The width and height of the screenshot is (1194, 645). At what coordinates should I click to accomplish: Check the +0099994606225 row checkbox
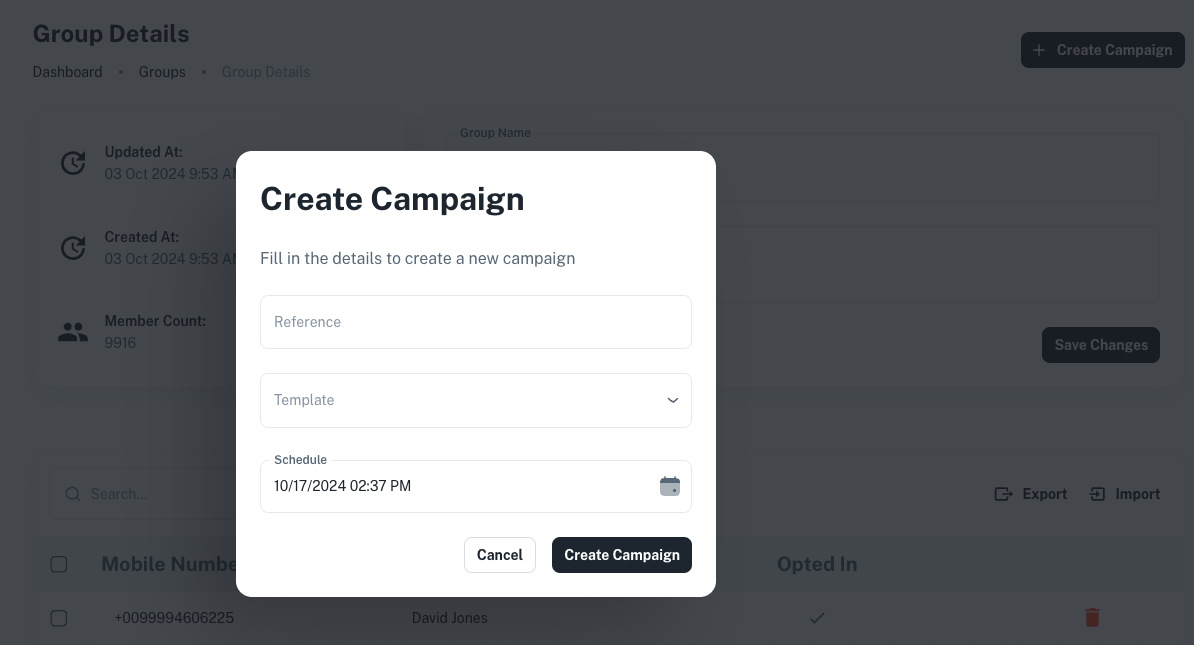[59, 618]
